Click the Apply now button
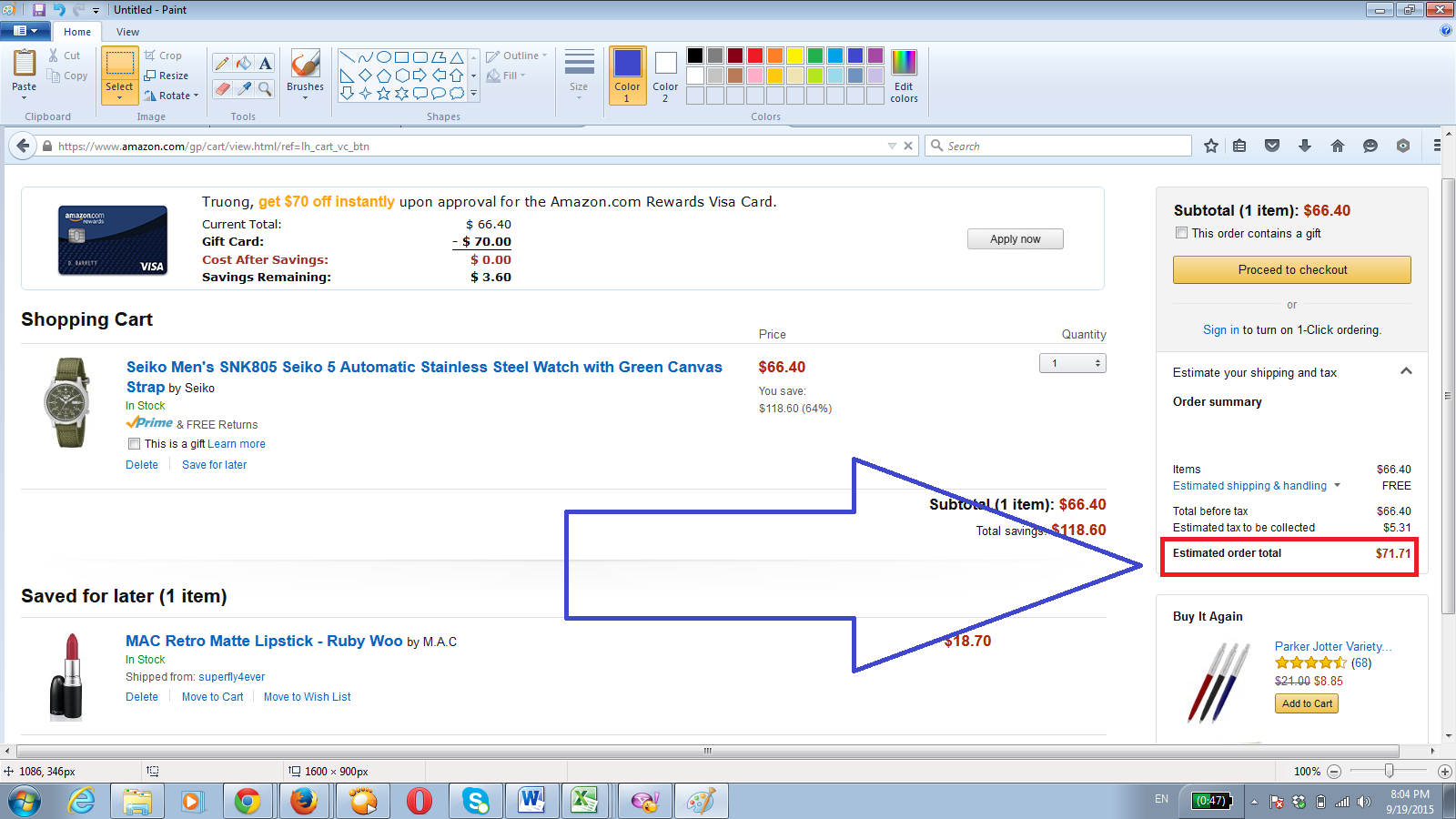Image resolution: width=1456 pixels, height=819 pixels. (x=1015, y=238)
